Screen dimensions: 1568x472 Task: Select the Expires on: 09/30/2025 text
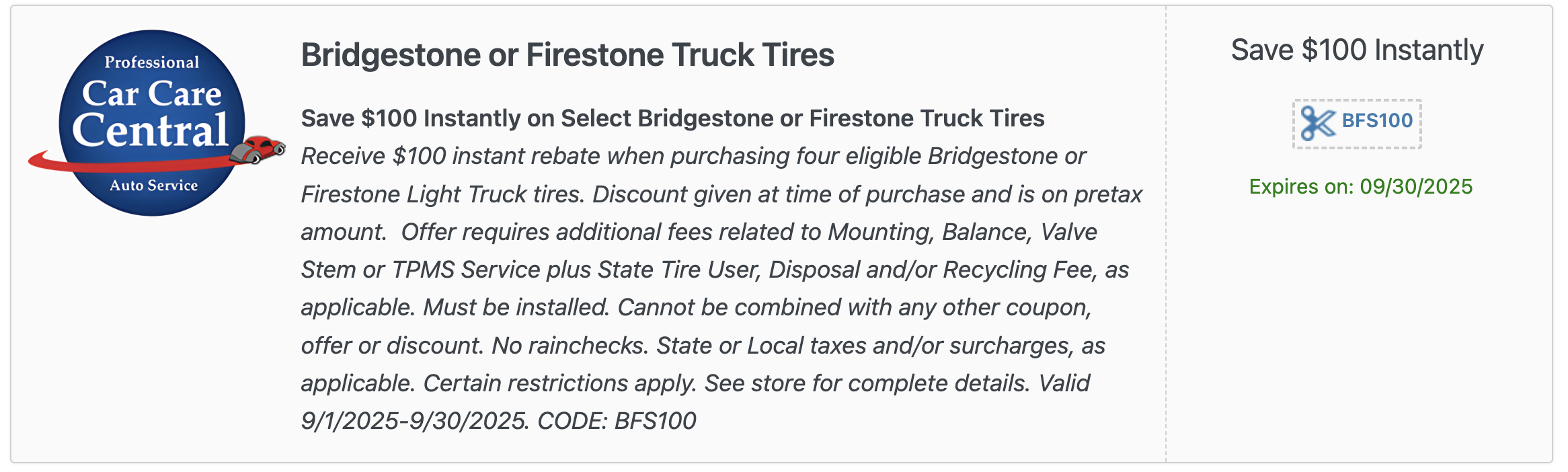coord(1360,186)
